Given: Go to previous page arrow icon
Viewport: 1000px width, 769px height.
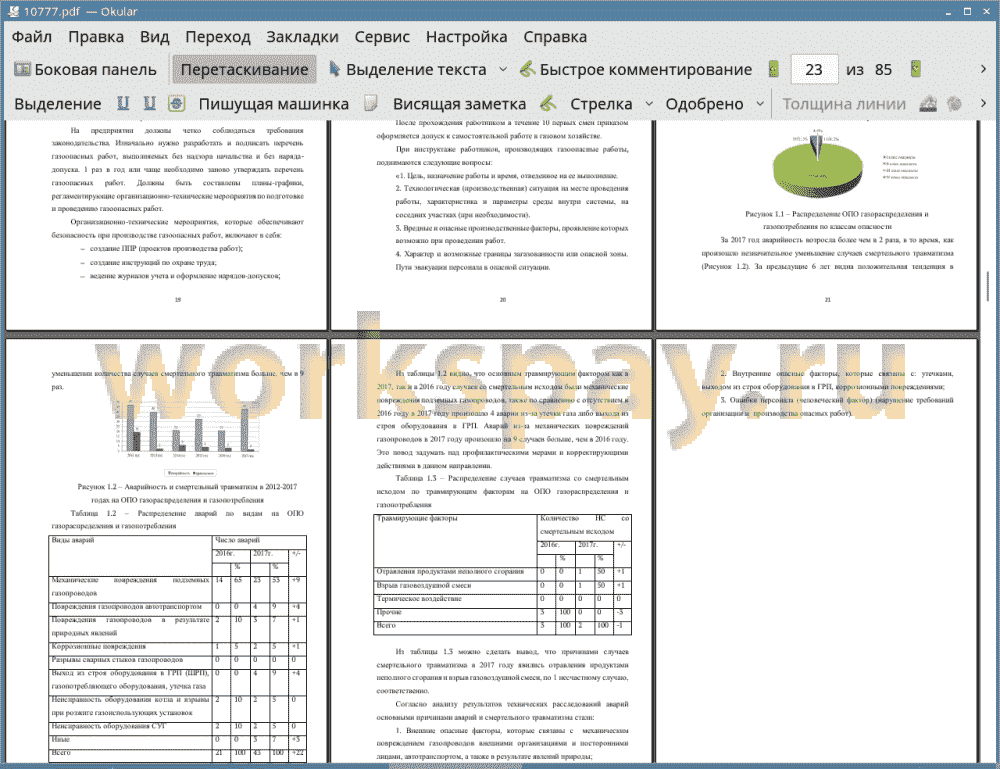Looking at the screenshot, I should 774,69.
